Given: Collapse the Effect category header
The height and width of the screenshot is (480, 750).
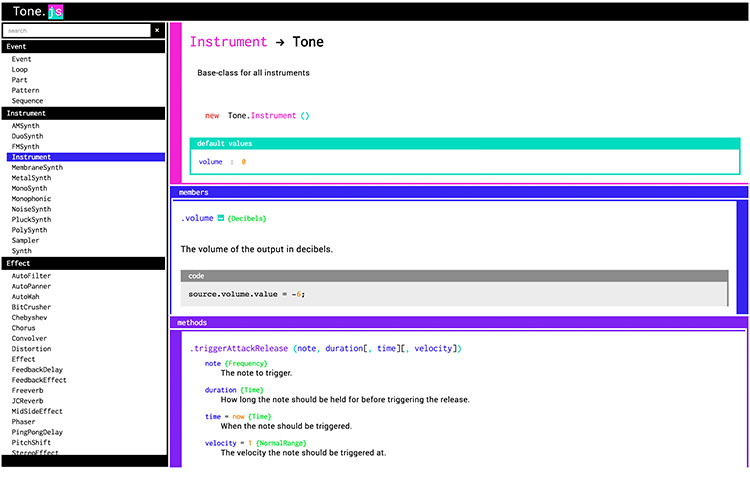Looking at the screenshot, I should click(x=84, y=263).
